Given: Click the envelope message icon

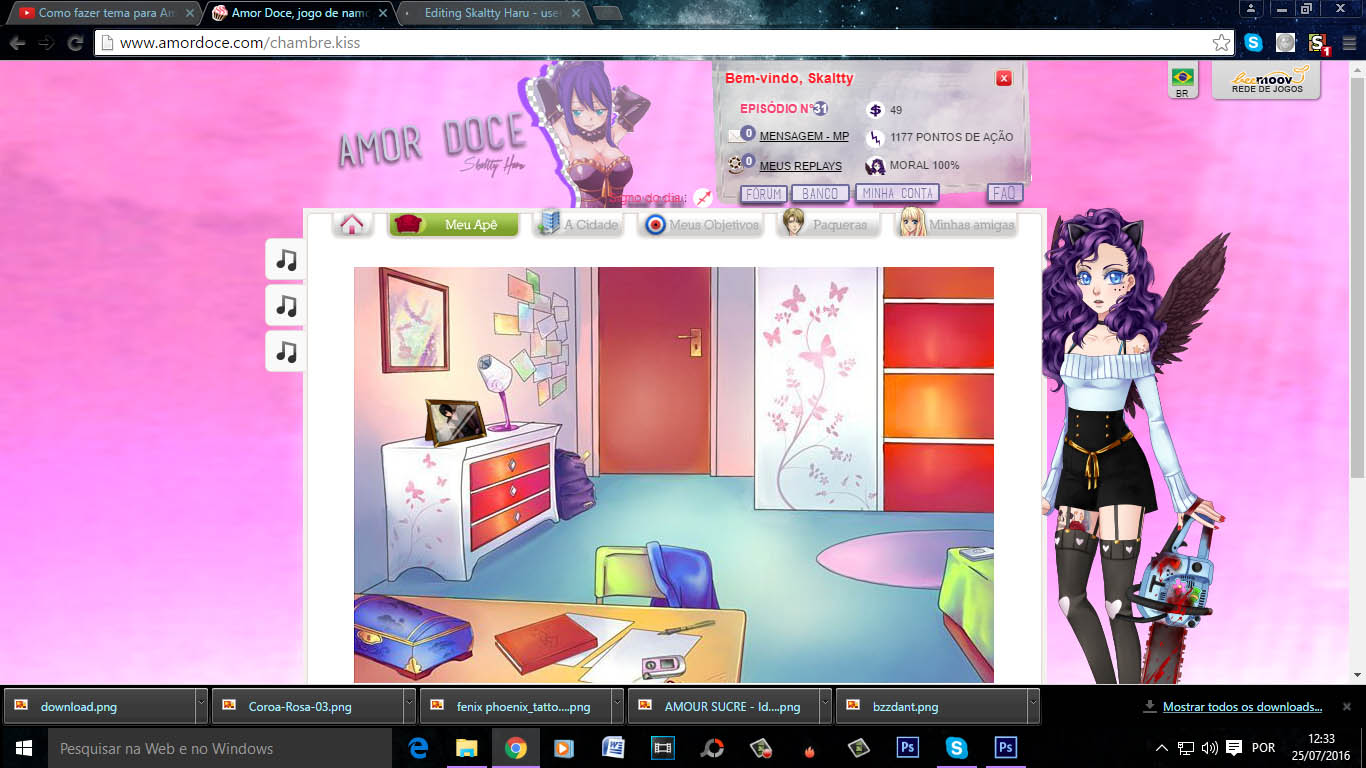Looking at the screenshot, I should pos(739,136).
